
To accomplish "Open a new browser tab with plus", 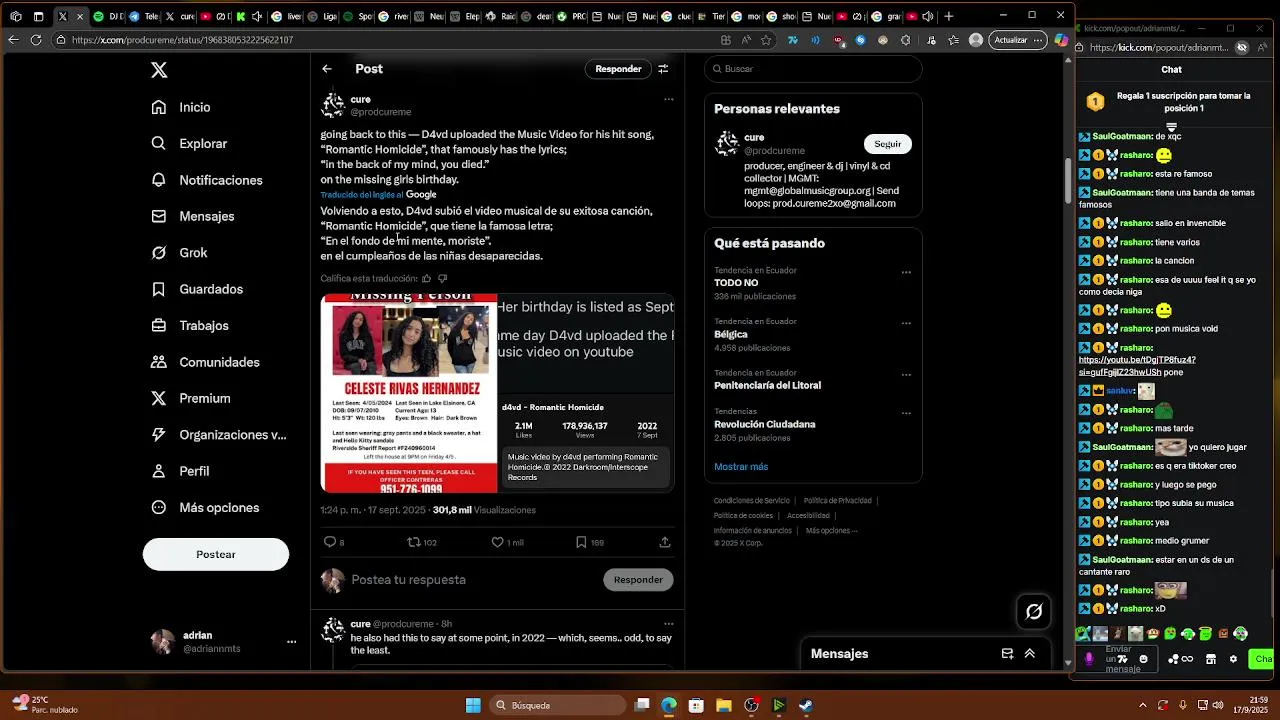I will [x=948, y=16].
